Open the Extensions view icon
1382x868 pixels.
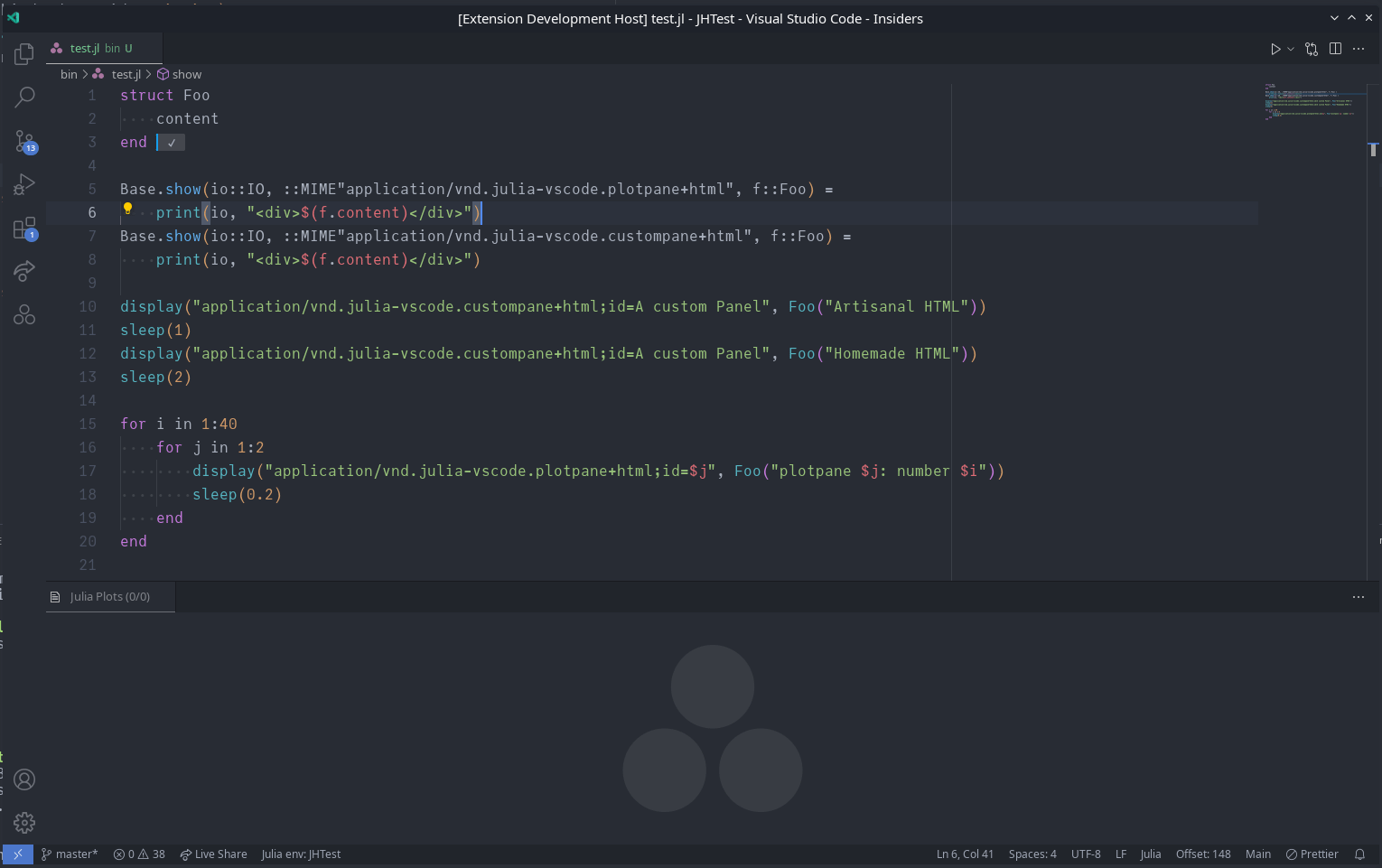24,228
